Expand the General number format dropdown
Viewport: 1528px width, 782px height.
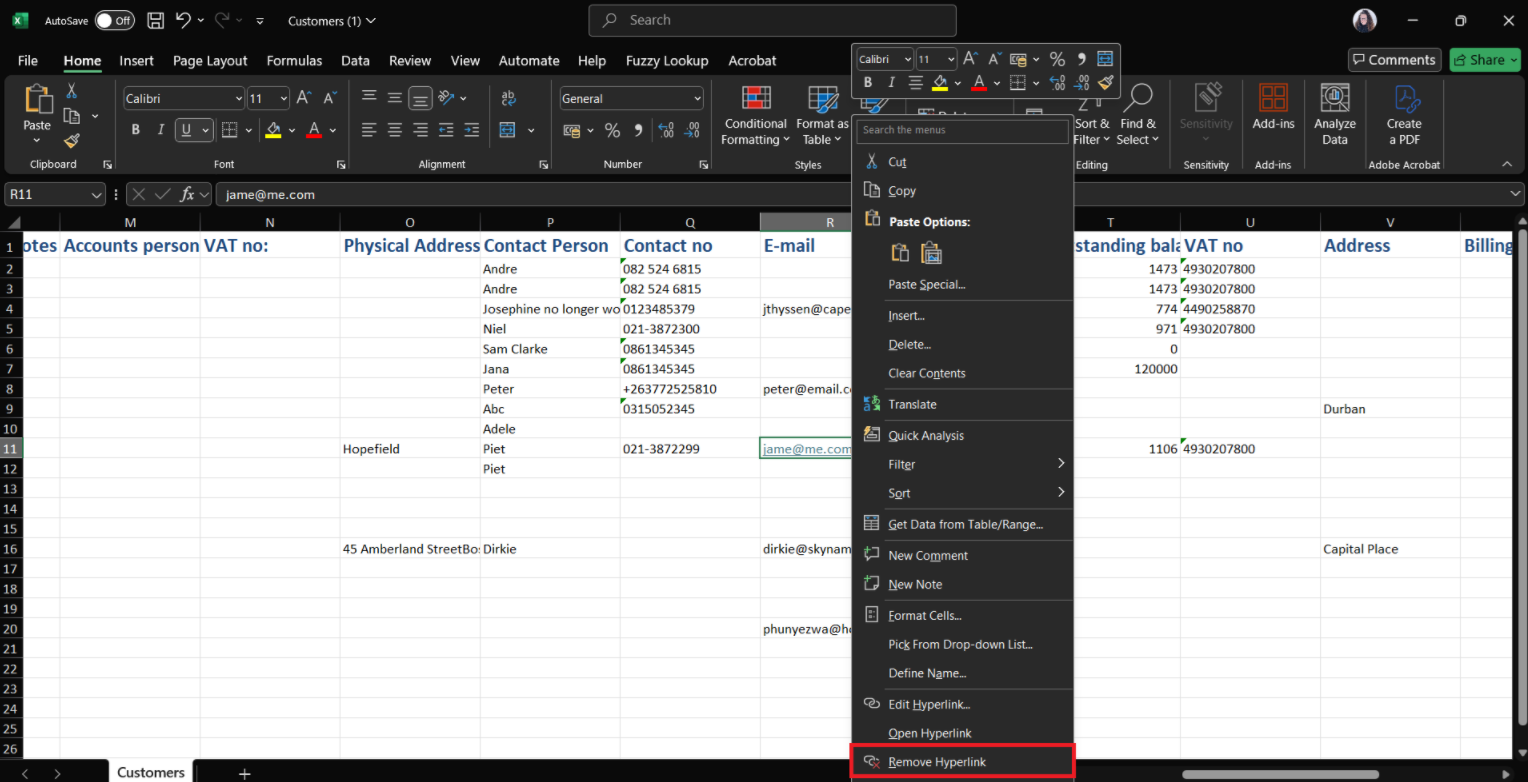[x=697, y=99]
